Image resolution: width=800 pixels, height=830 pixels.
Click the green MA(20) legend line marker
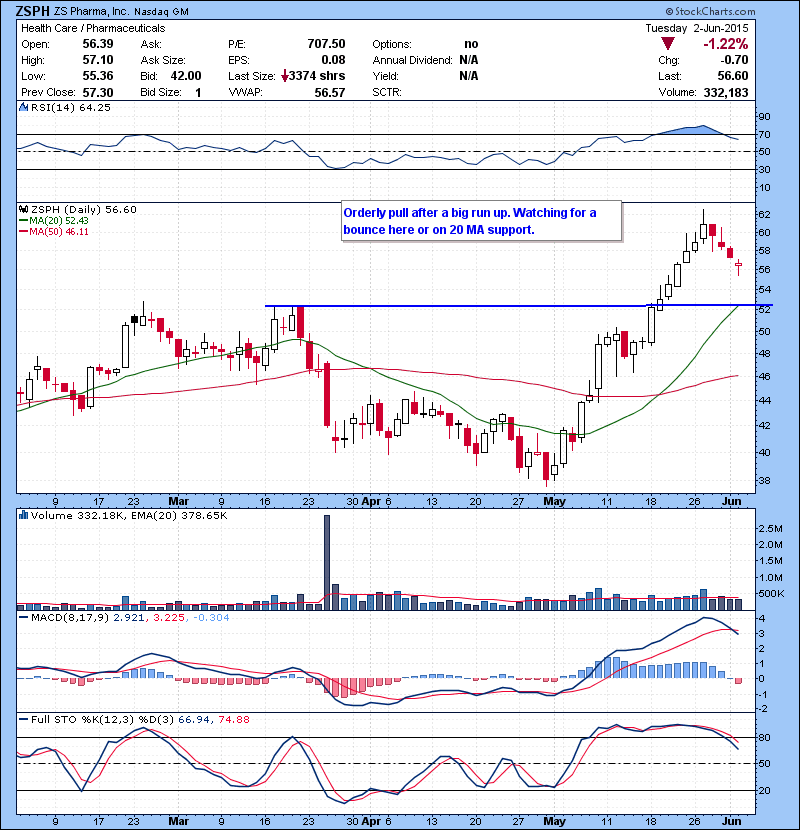pyautogui.click(x=23, y=221)
